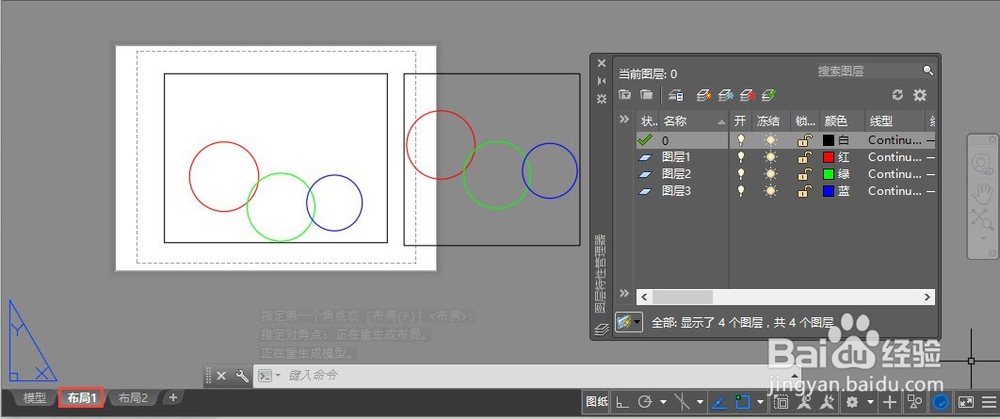Open green color swatch for 图层2
Screen dimensions: 1000x419
pyautogui.click(x=828, y=173)
